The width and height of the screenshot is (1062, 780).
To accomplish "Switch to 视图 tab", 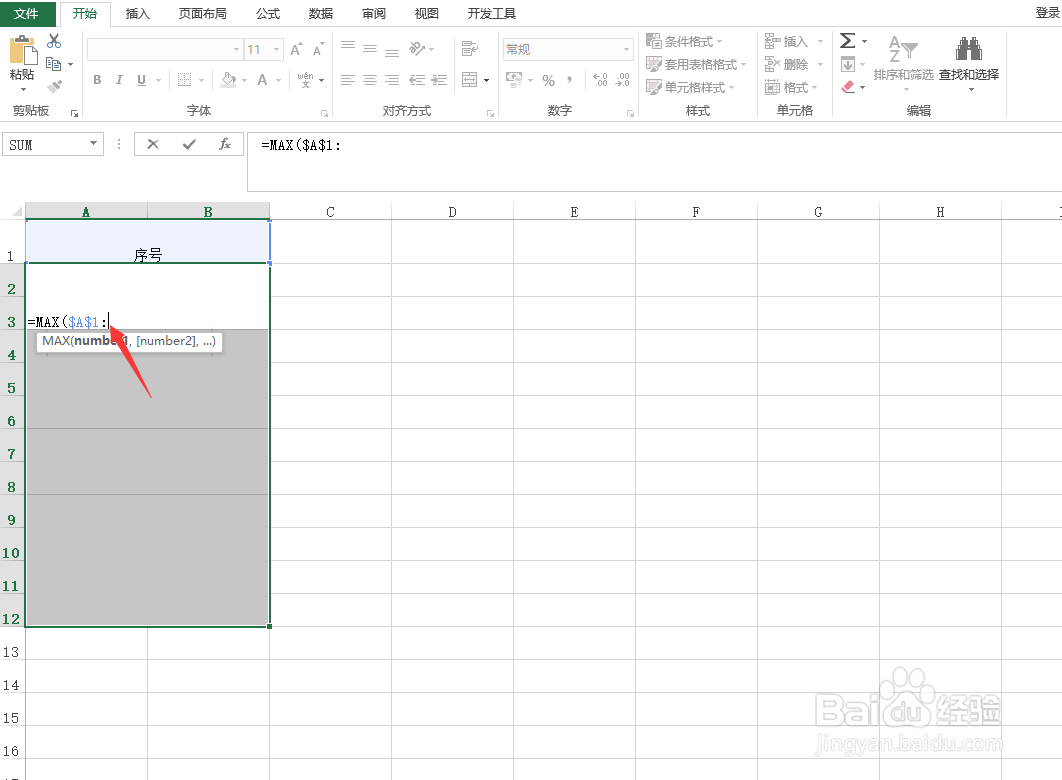I will click(426, 14).
